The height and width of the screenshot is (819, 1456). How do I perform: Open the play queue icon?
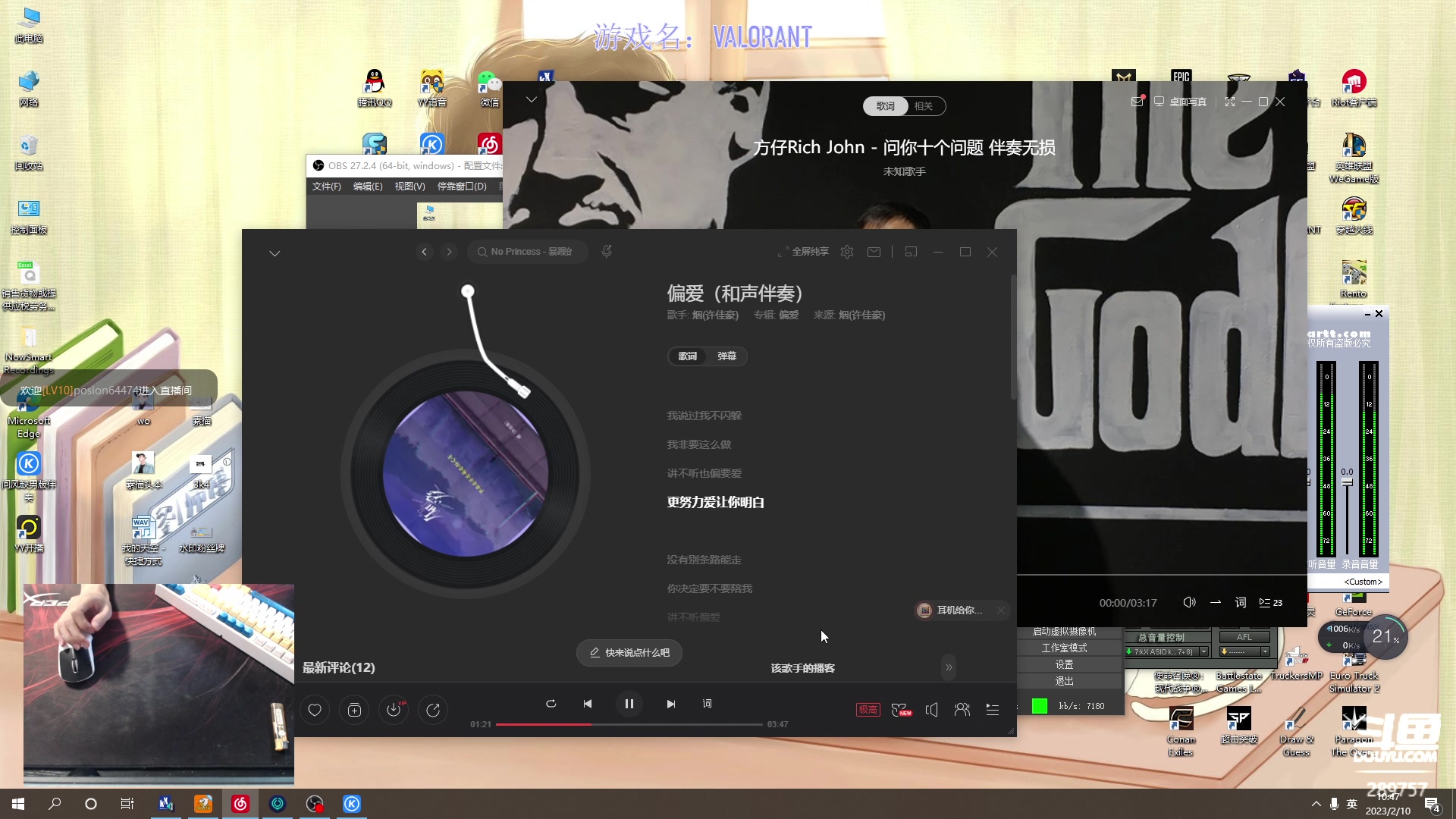992,710
